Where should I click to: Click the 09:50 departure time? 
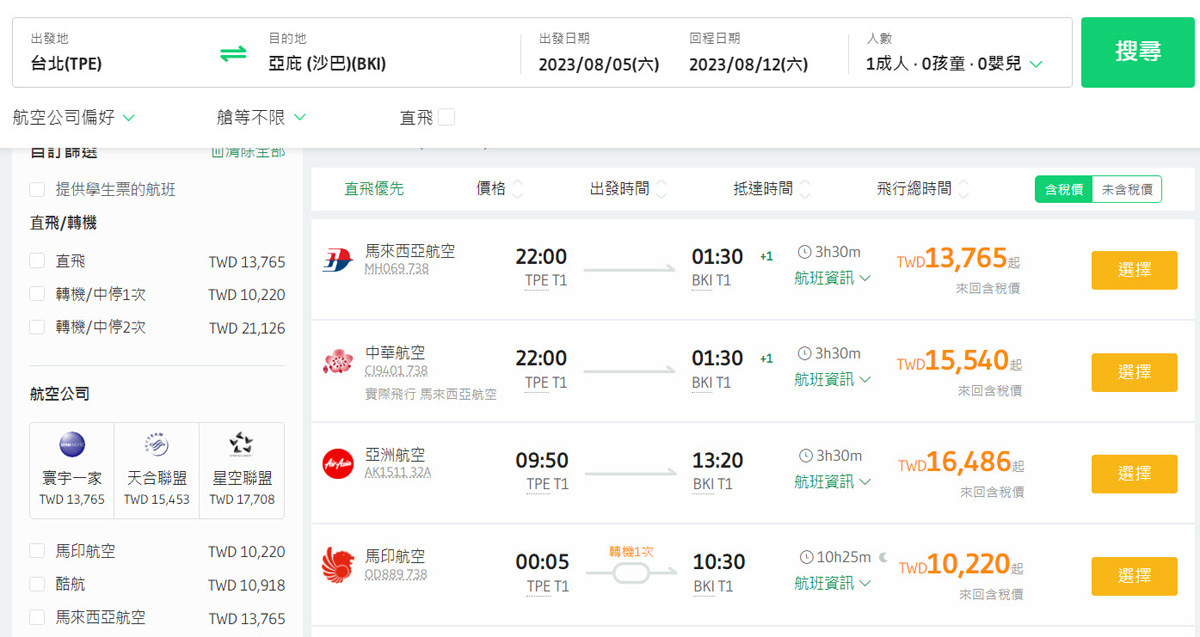541,460
